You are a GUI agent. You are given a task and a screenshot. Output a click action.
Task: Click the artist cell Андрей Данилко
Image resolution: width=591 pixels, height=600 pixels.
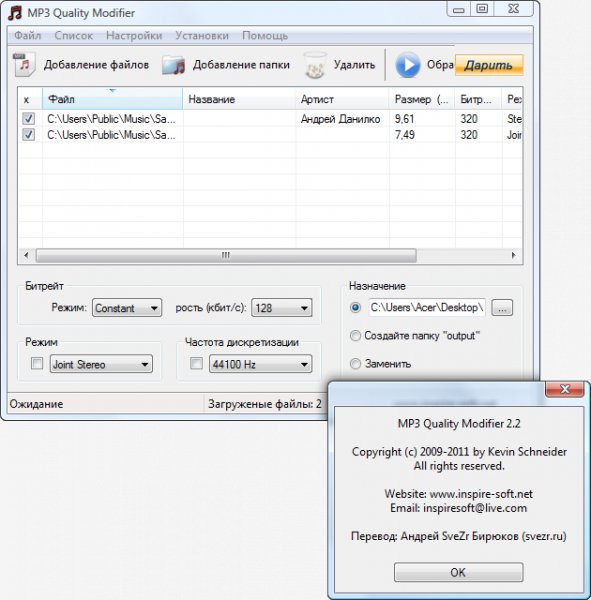[x=340, y=119]
